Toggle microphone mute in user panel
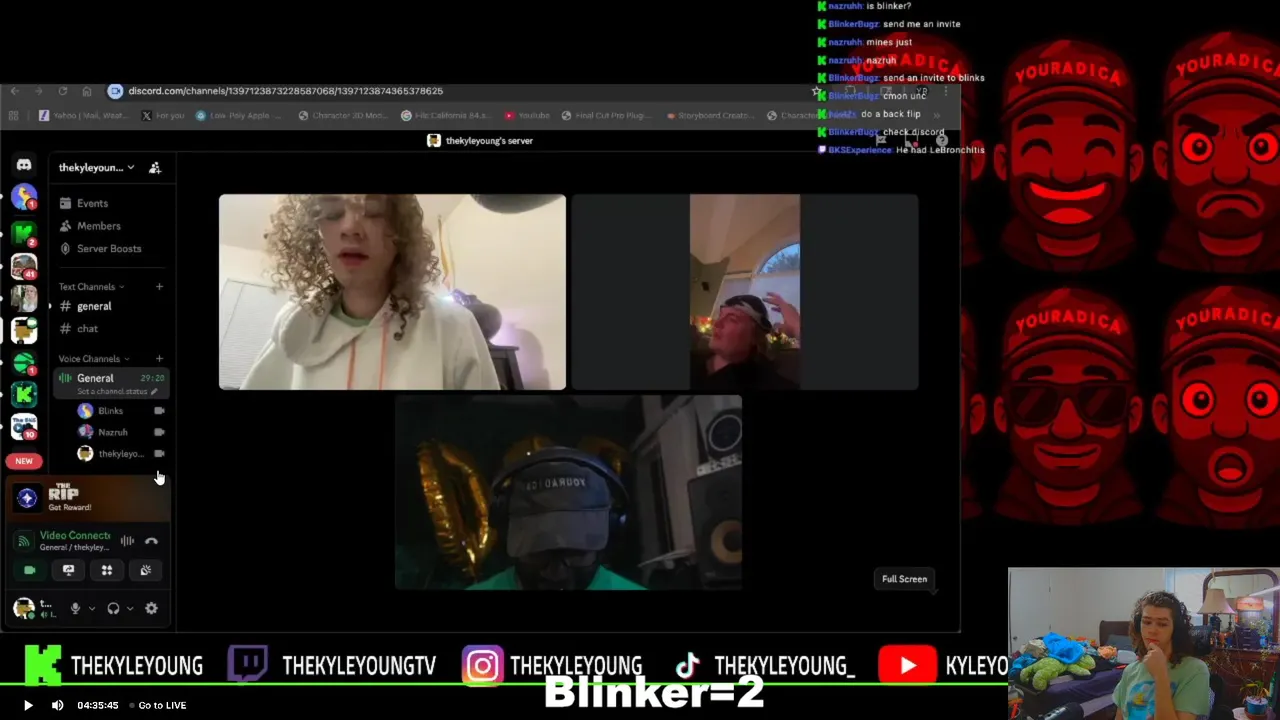The height and width of the screenshot is (720, 1280). [x=75, y=608]
